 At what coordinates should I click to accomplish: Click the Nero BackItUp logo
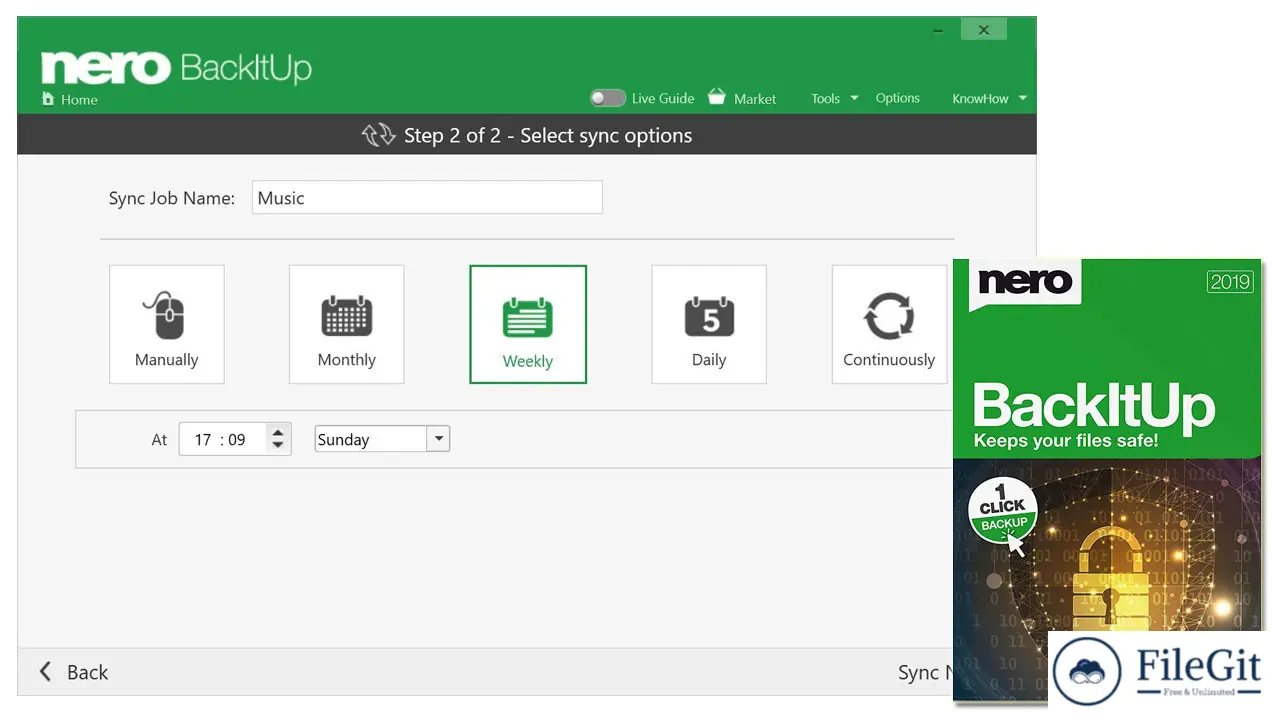[x=176, y=67]
